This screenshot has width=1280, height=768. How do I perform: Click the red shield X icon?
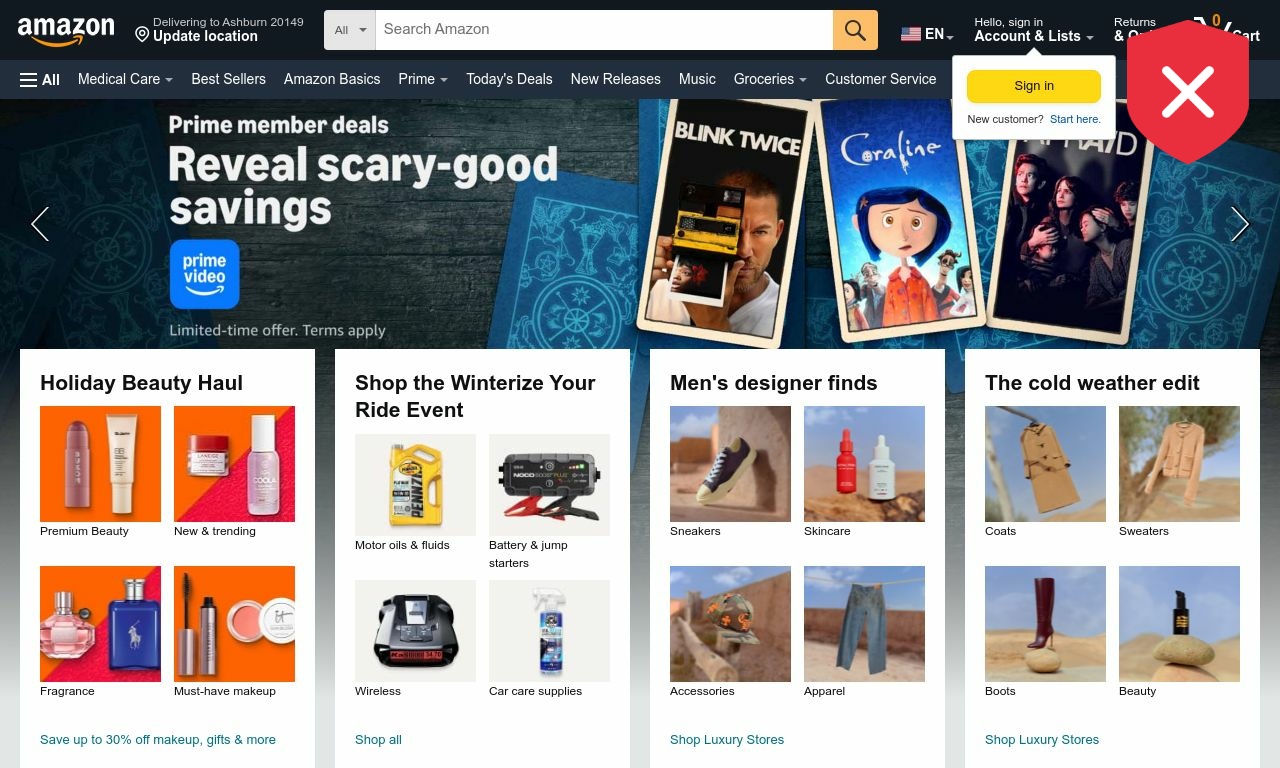click(x=1188, y=92)
